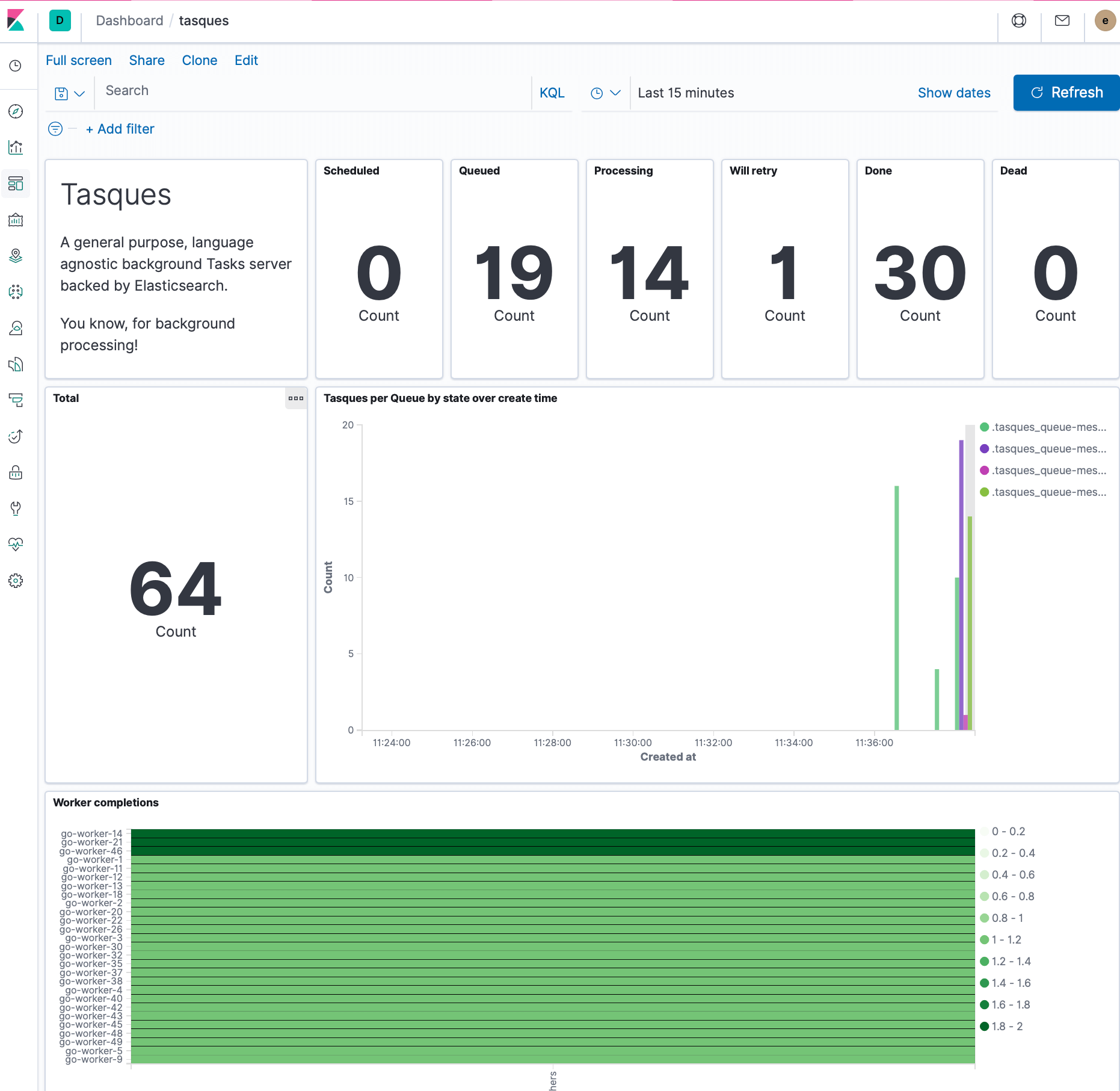
Task: Open the help lifebuoy icon
Action: [x=1019, y=20]
